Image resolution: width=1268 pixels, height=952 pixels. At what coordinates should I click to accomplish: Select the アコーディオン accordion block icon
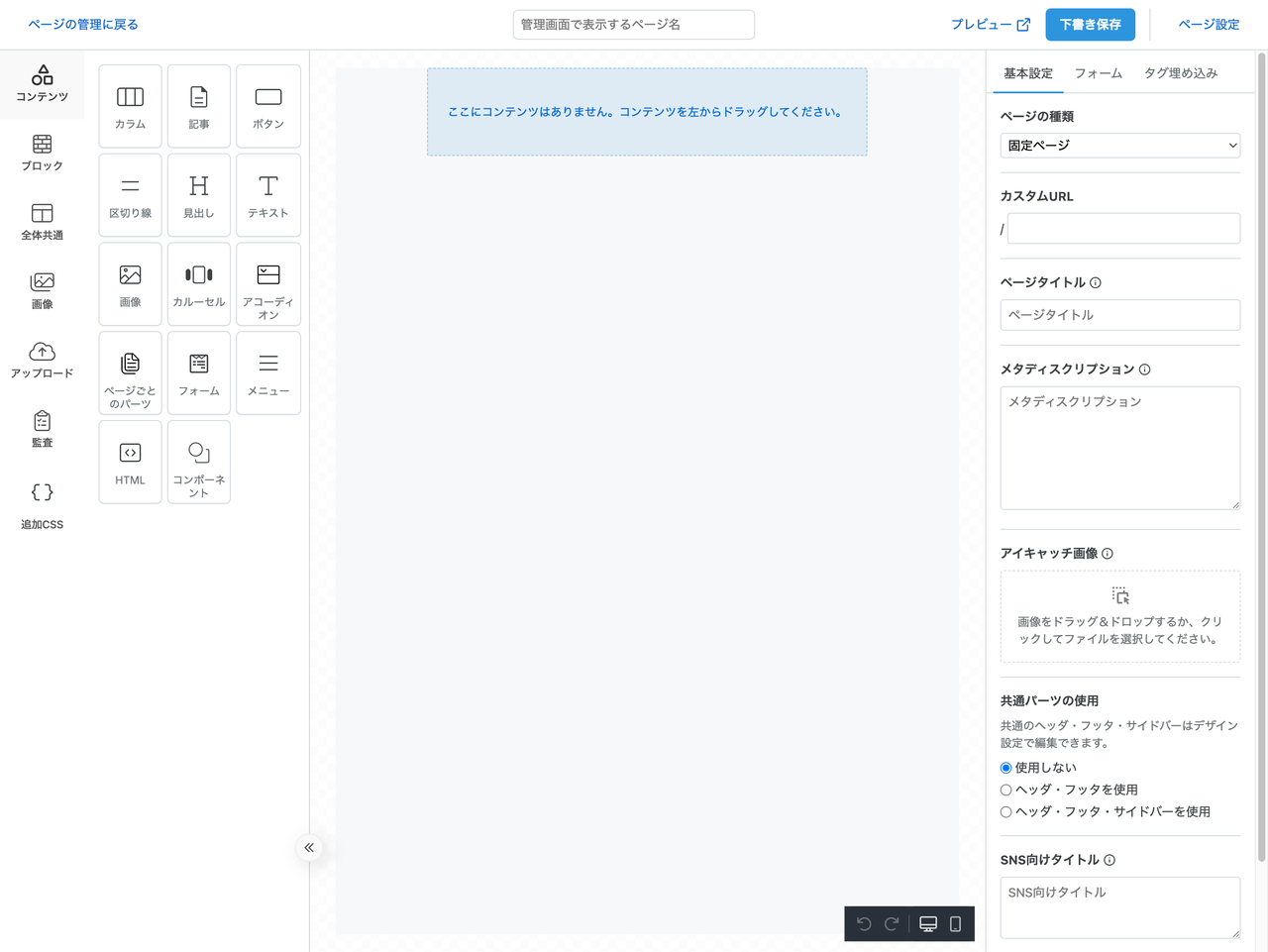pos(267,283)
